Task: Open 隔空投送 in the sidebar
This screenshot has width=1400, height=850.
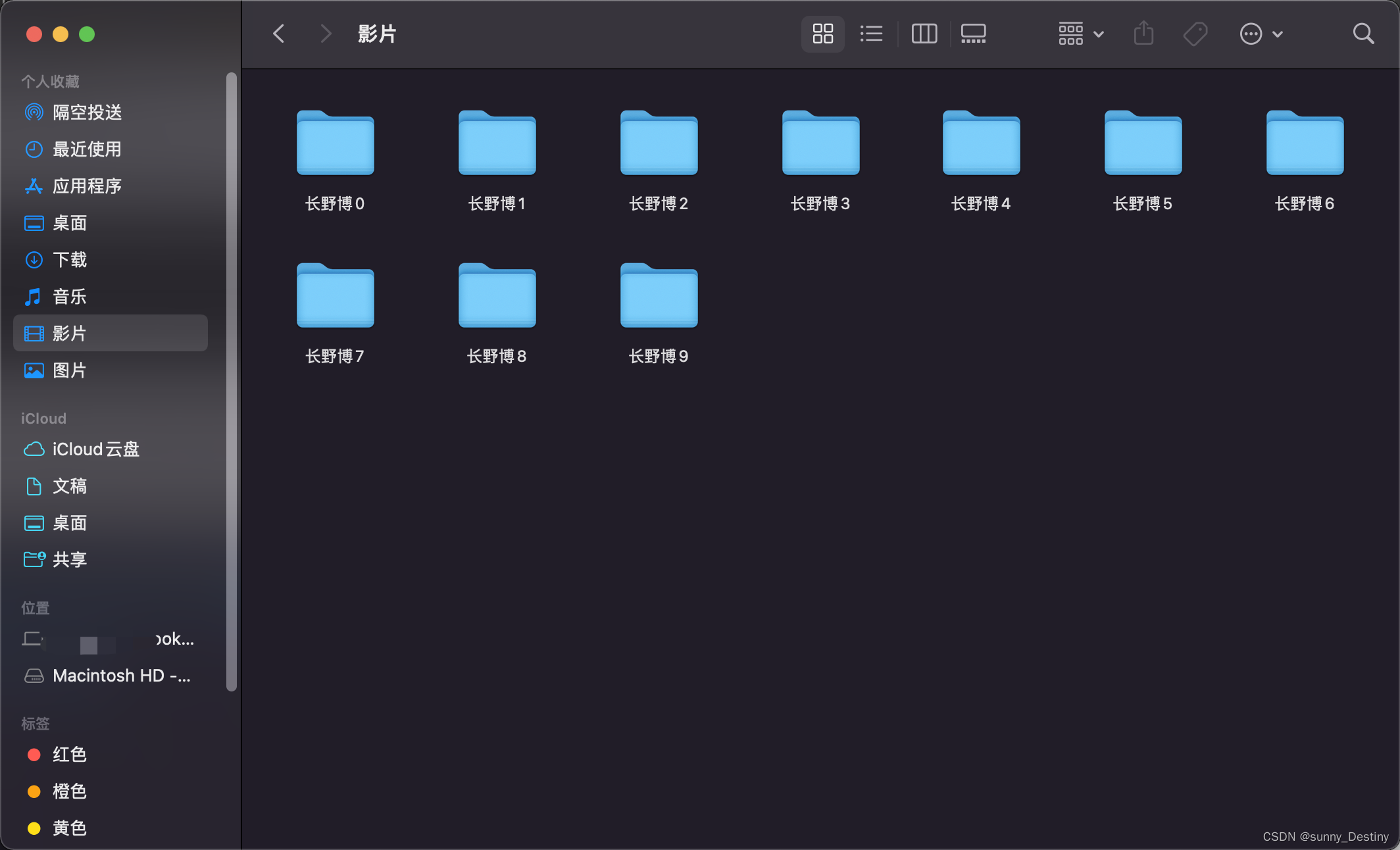Action: coord(87,113)
